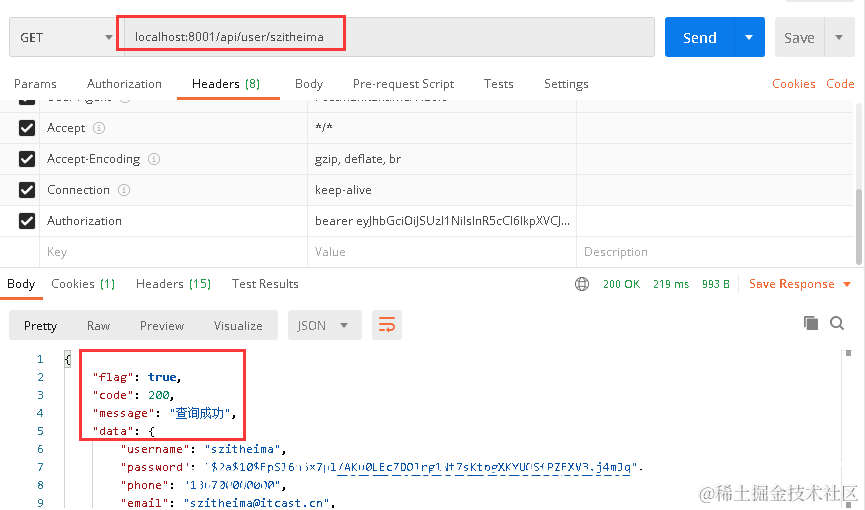Open the Save button dropdown arrow
The height and width of the screenshot is (510, 865).
pyautogui.click(x=839, y=37)
